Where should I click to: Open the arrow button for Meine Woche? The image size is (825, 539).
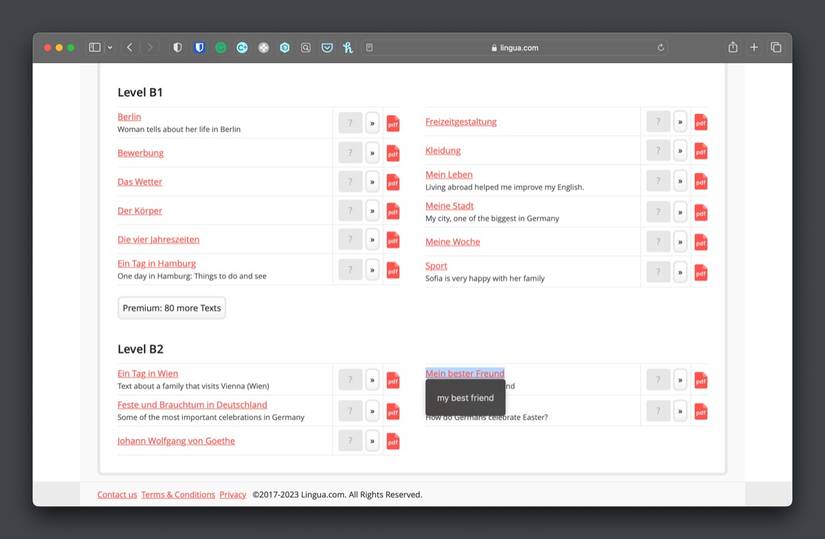680,242
